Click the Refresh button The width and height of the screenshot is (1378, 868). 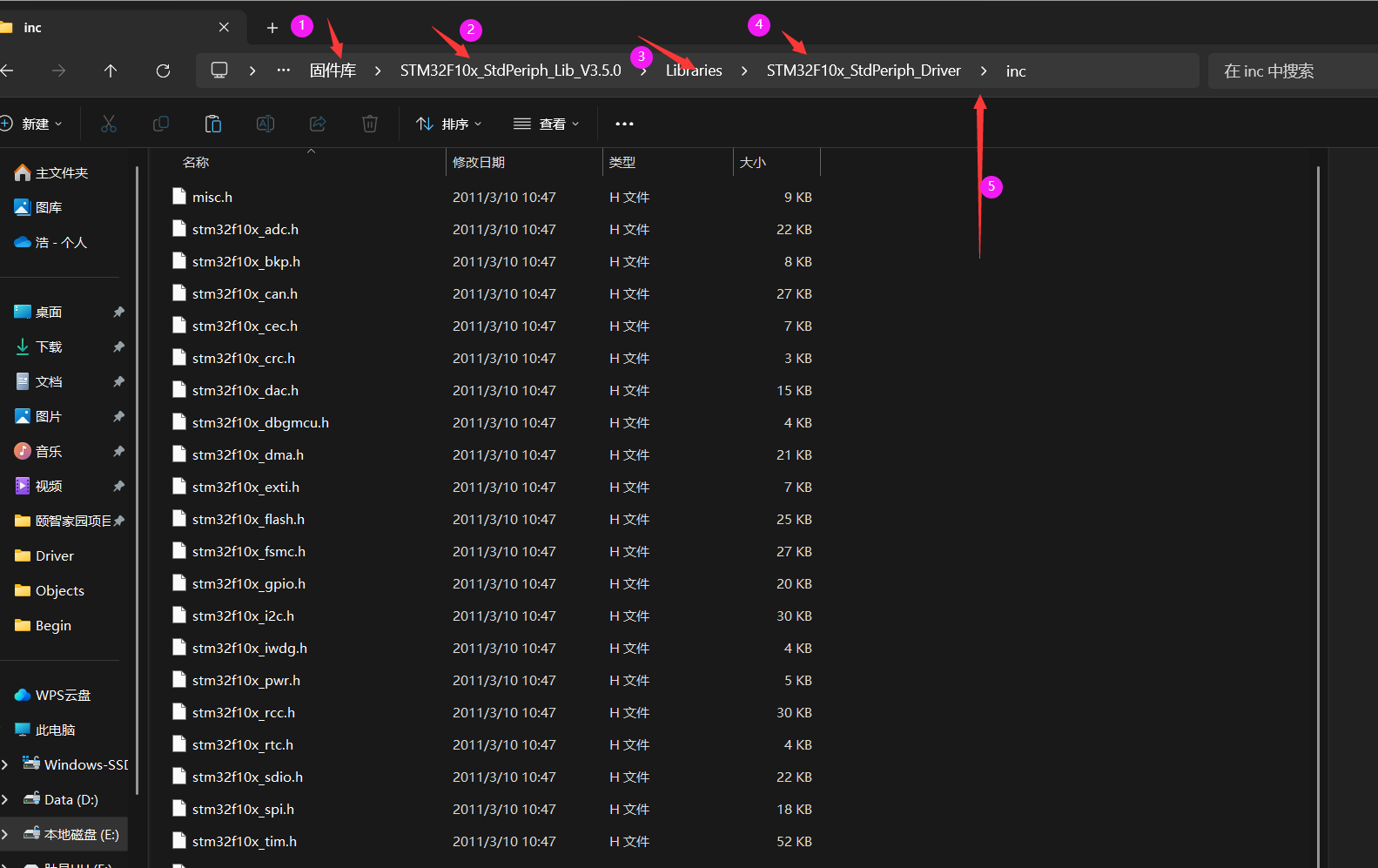(163, 71)
